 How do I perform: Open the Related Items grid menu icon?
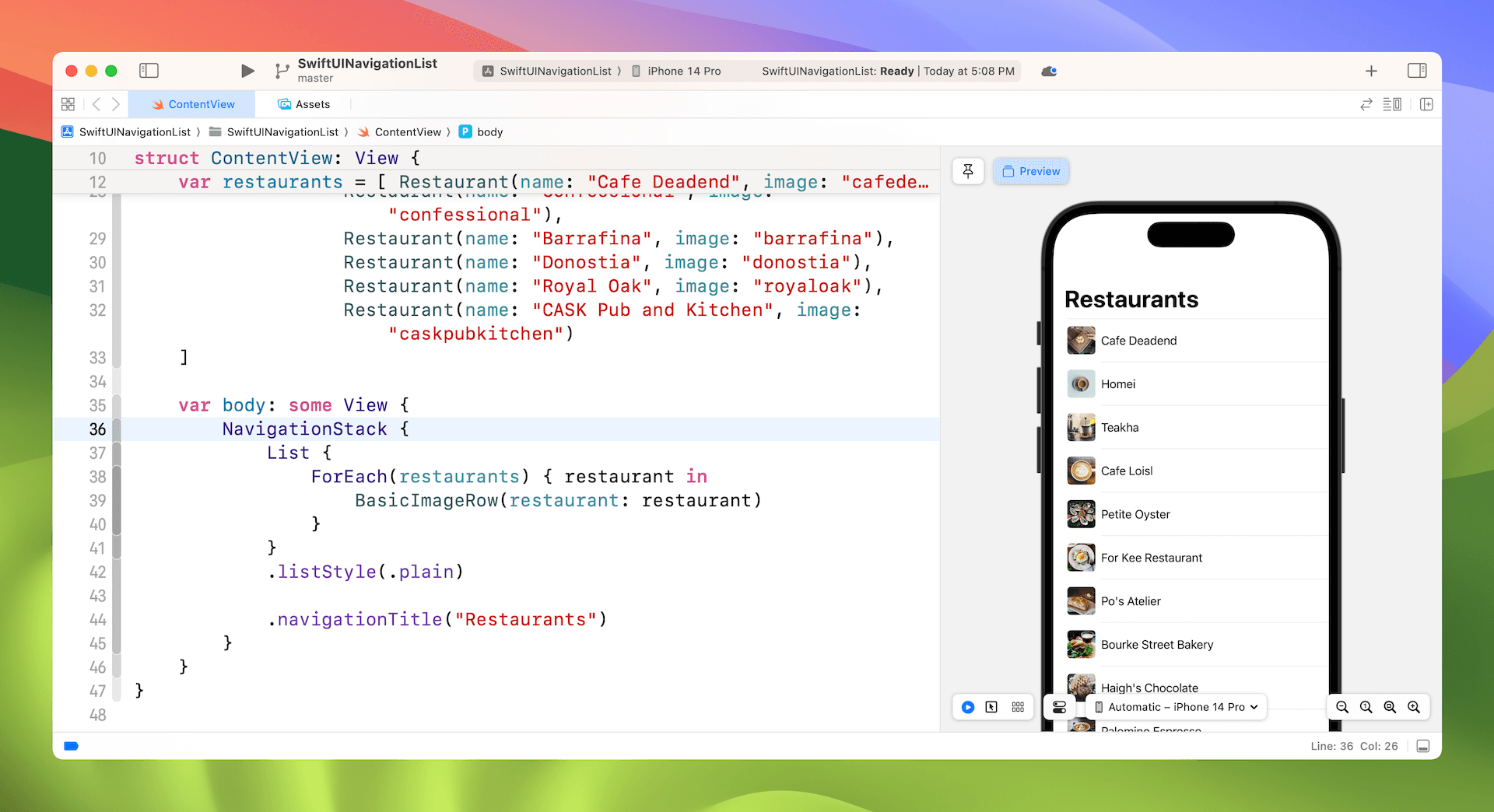[68, 104]
